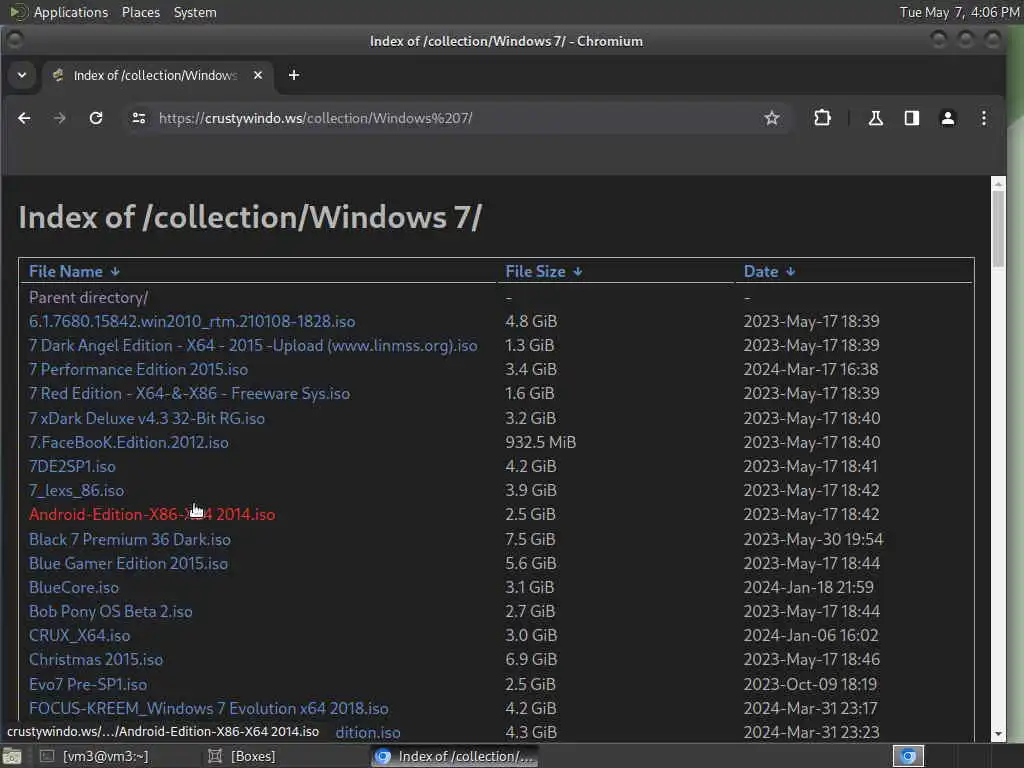Open the Places menu
The image size is (1024, 768).
pyautogui.click(x=141, y=12)
